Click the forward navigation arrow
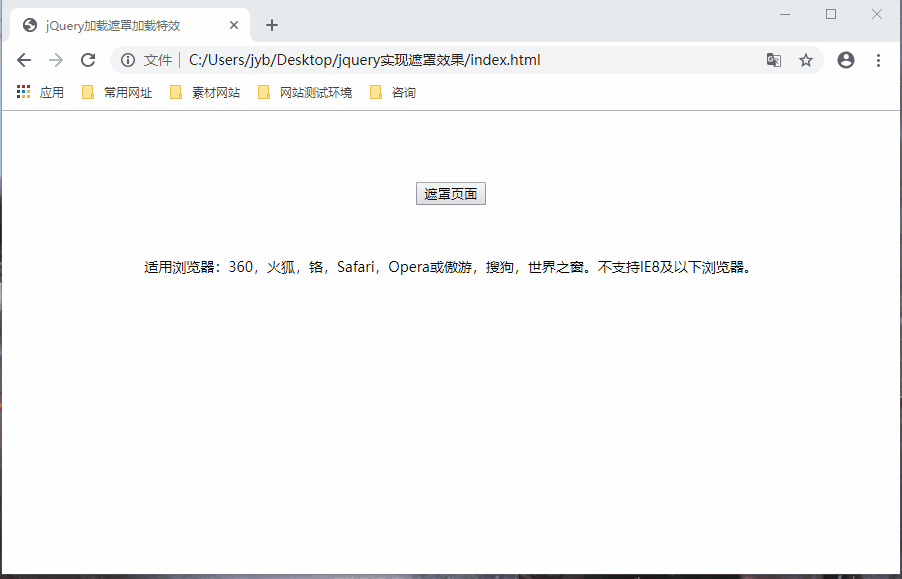 pyautogui.click(x=56, y=60)
